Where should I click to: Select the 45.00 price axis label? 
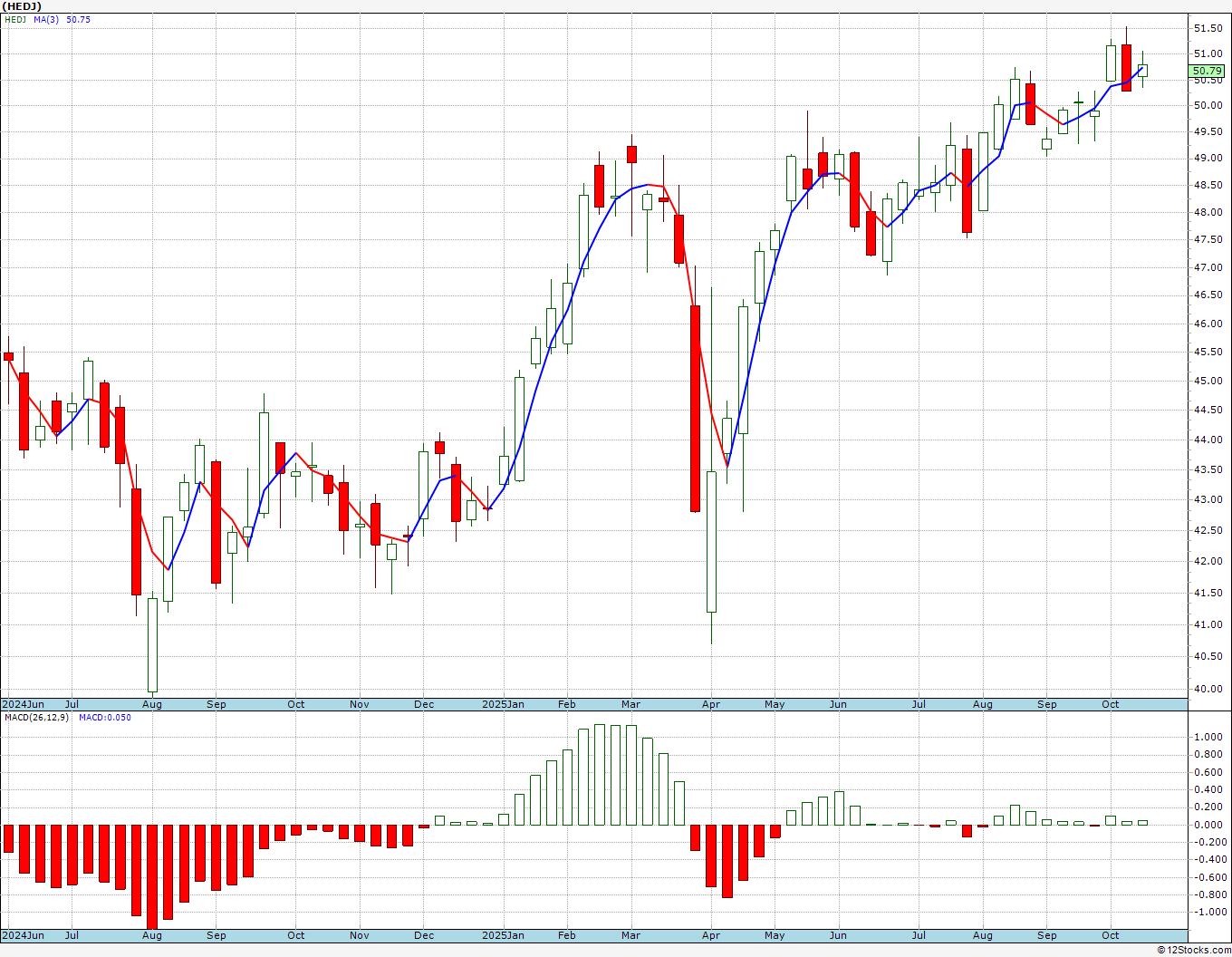pyautogui.click(x=1208, y=381)
